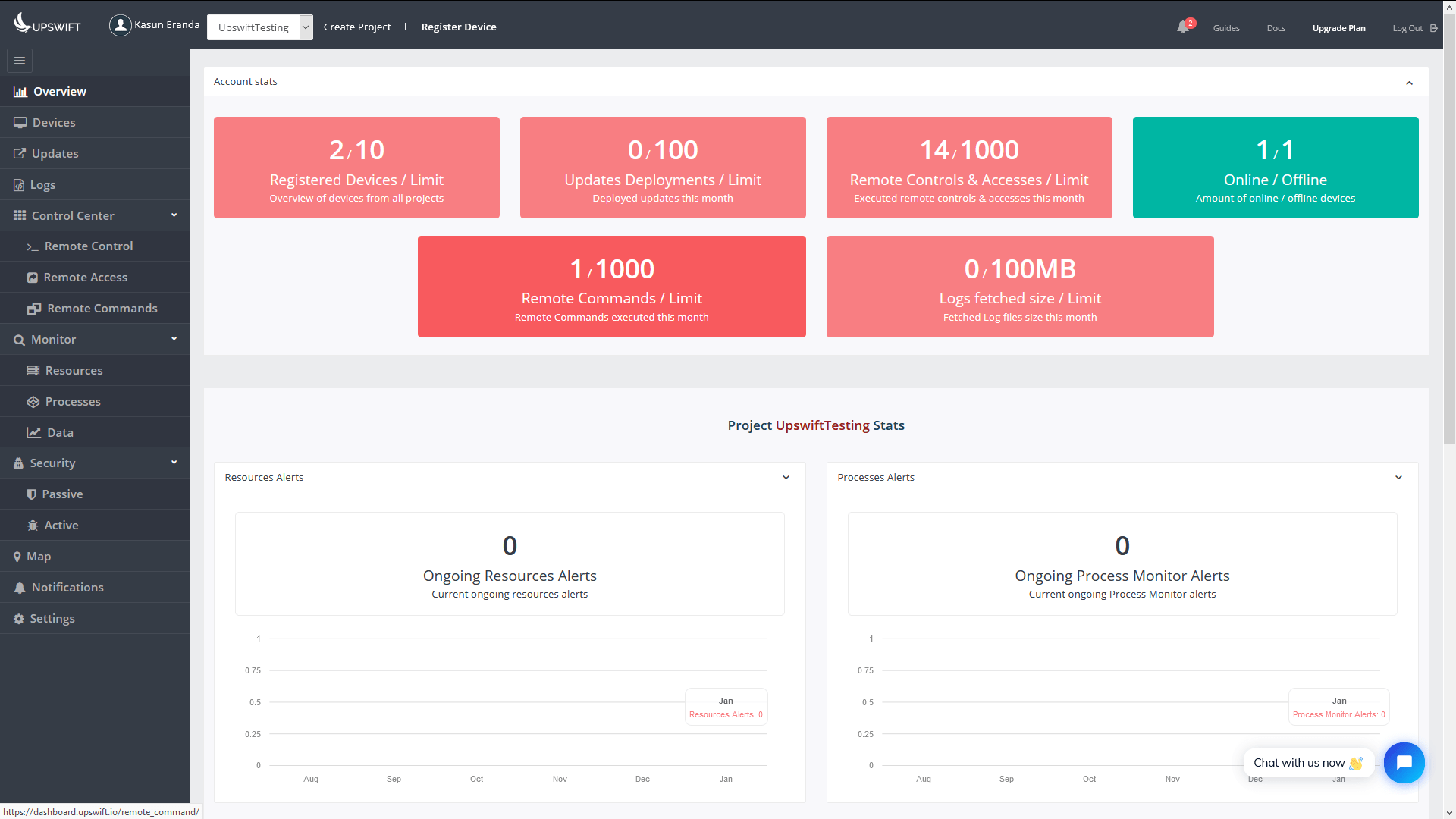Click the Updates share icon
Screen dimensions: 1456x819
point(20,154)
